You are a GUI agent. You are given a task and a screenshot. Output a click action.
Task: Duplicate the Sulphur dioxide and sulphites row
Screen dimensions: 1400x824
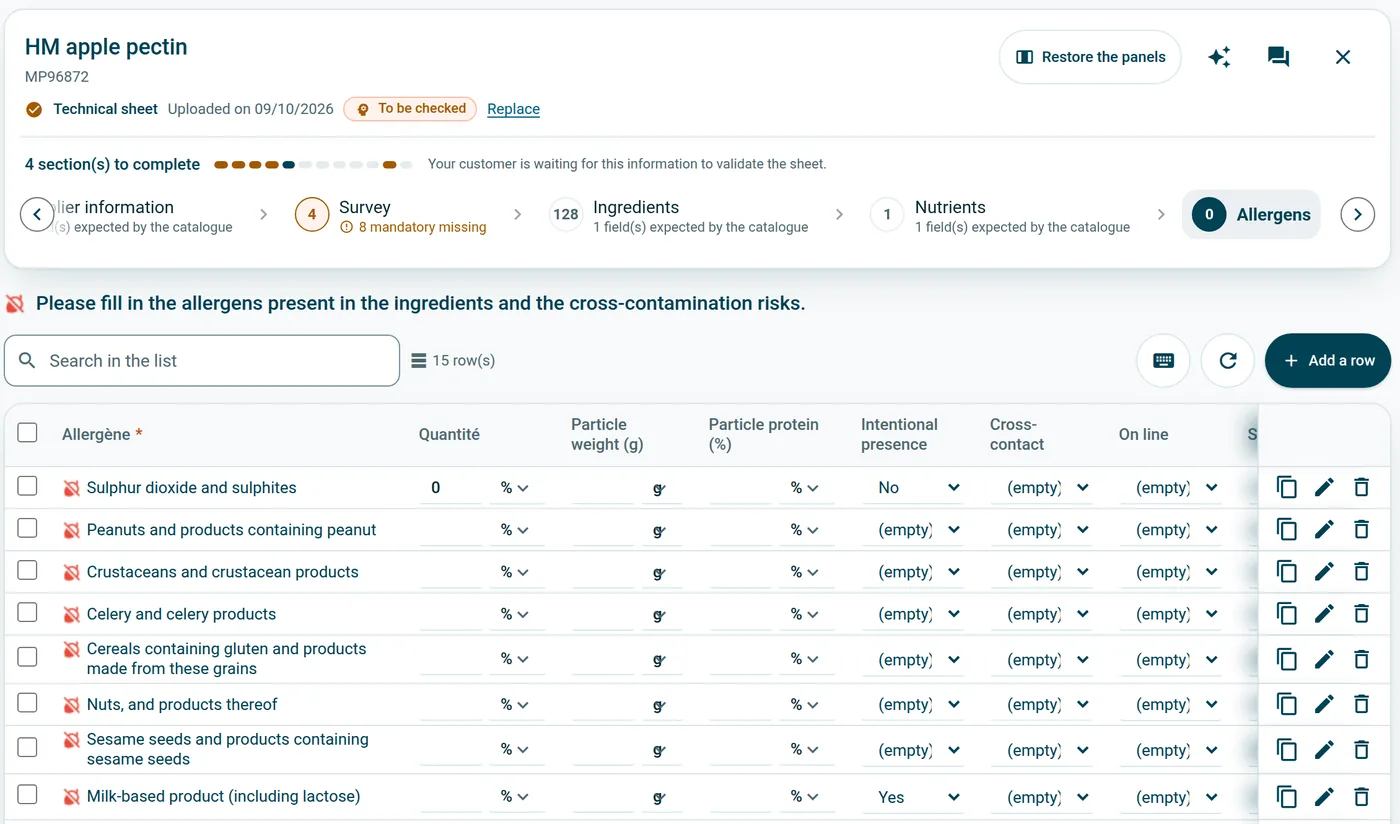[x=1287, y=488]
